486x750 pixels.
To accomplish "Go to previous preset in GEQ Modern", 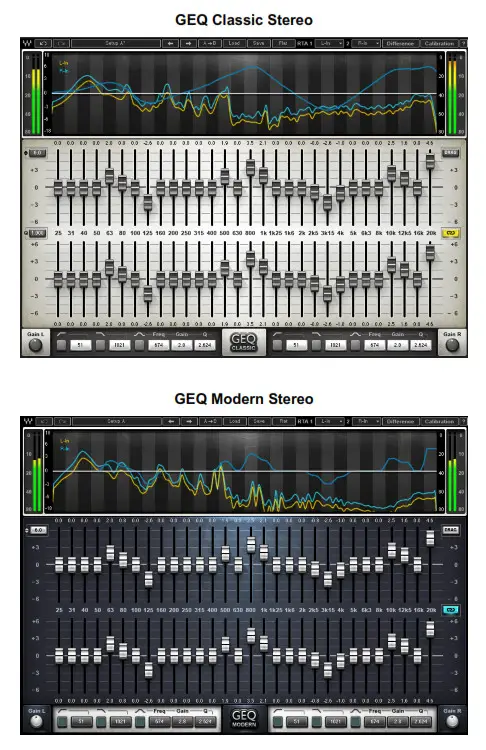I will point(171,421).
